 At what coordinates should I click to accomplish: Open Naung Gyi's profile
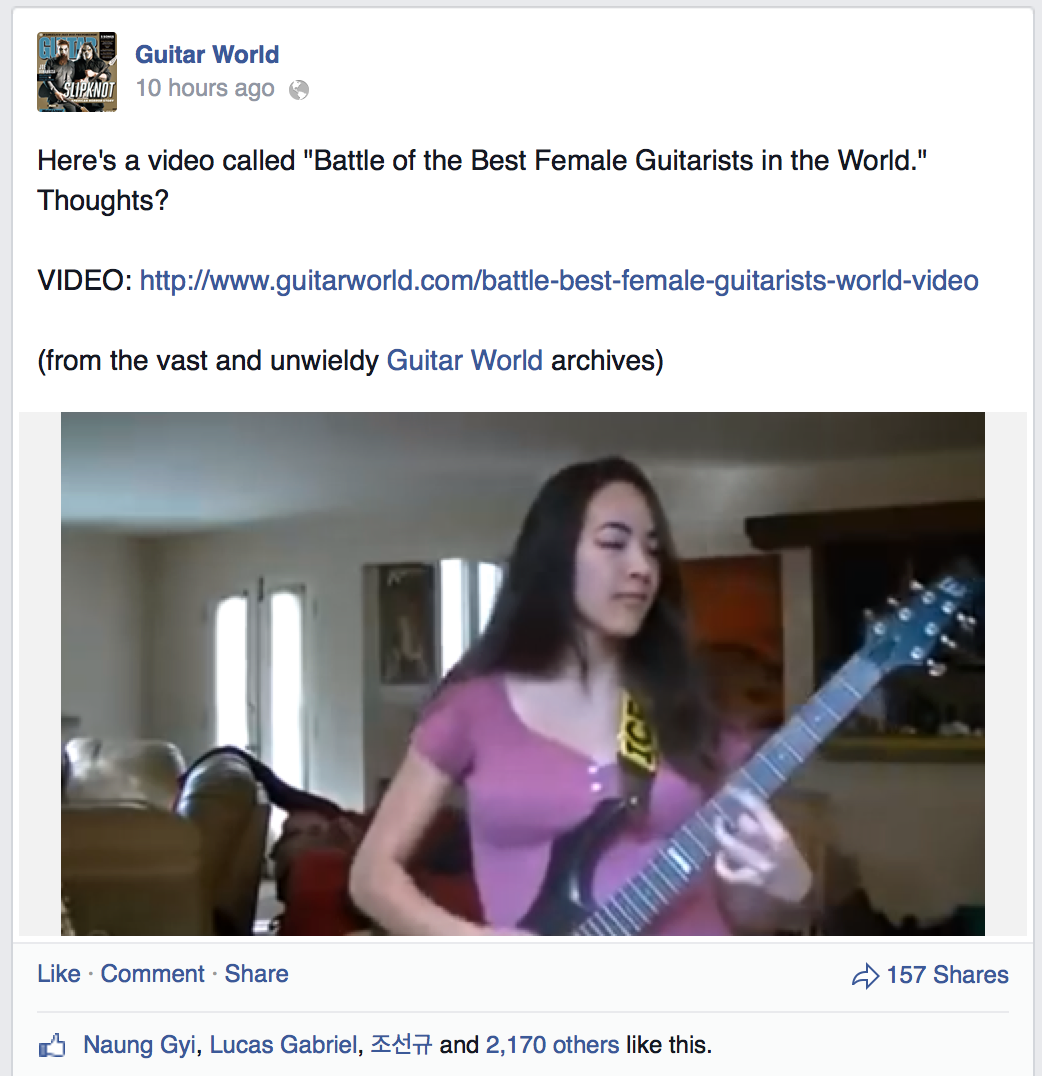click(x=139, y=1045)
